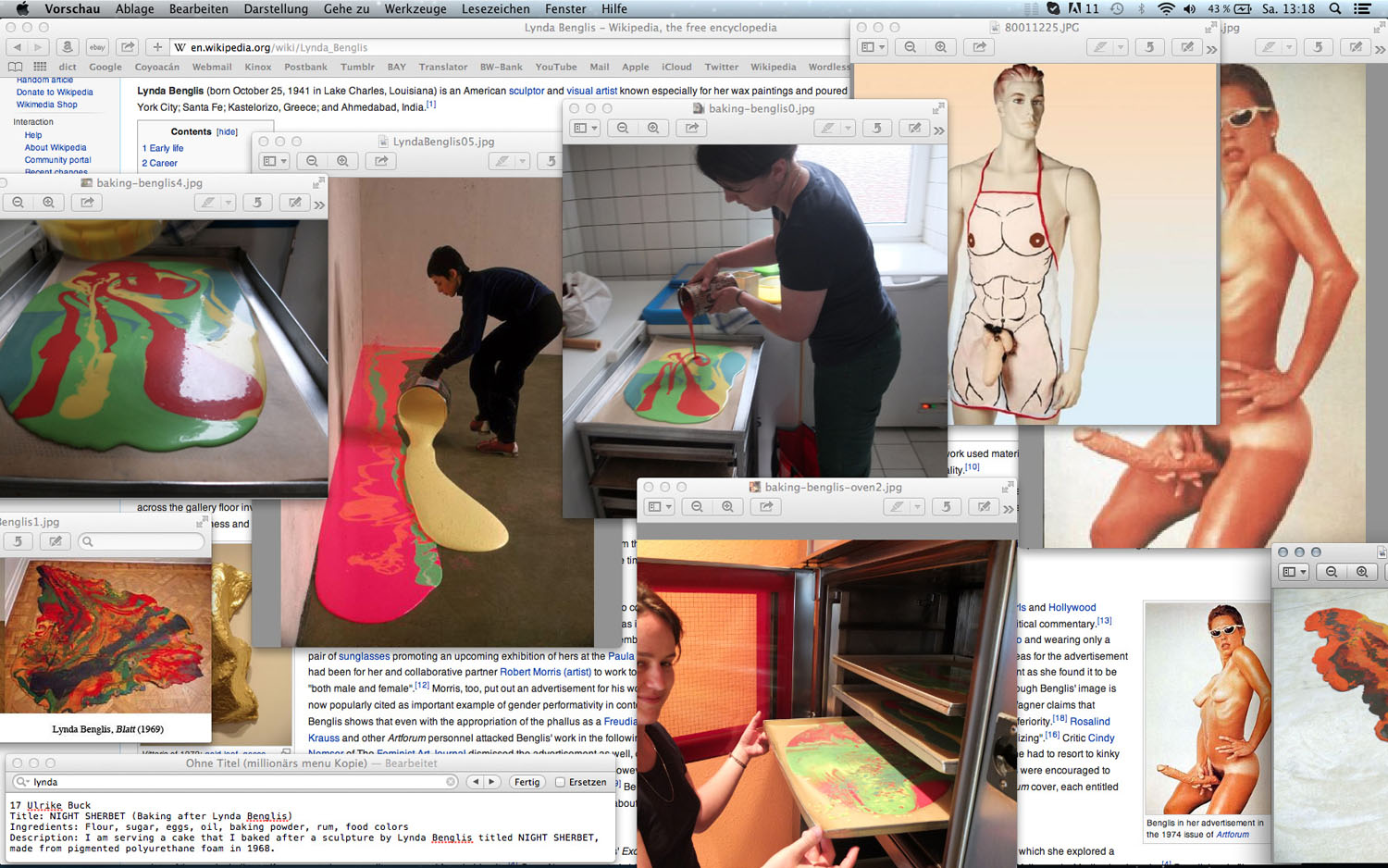Rotate baking-benglis0.jpg image

(876, 129)
